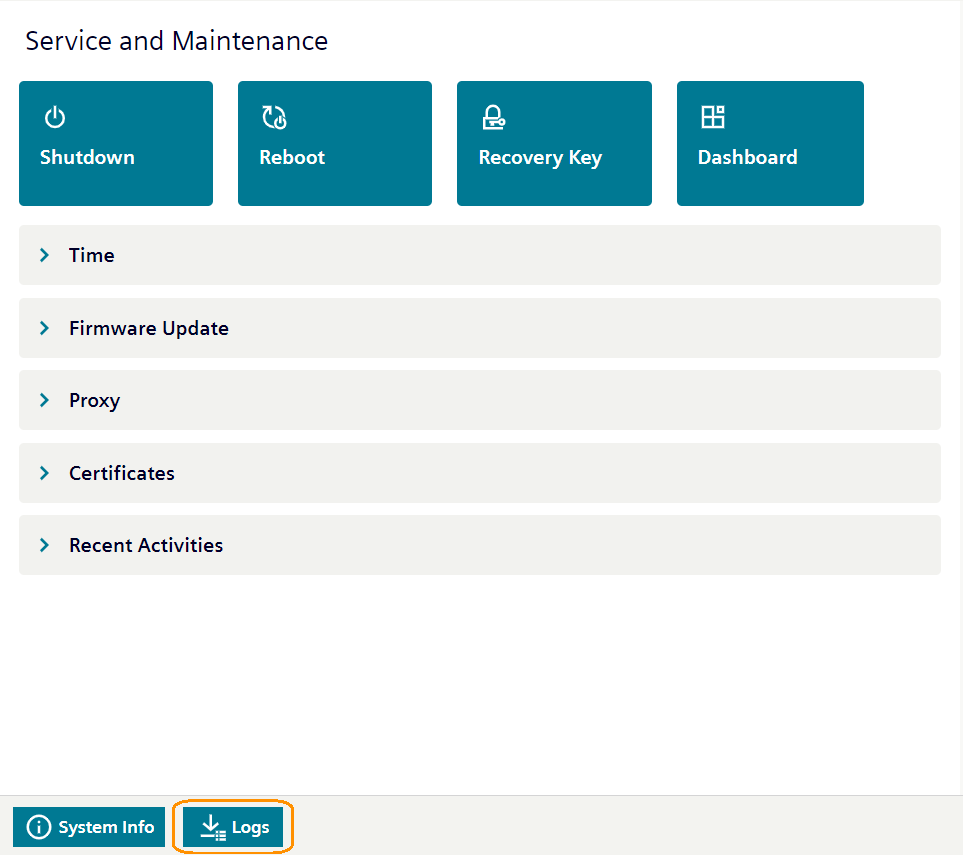View System Info
Screen dimensions: 963x855
[x=89, y=827]
